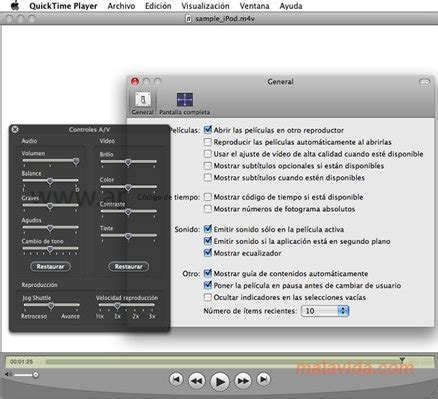Image resolution: width=438 pixels, height=399 pixels.
Task: Click the Color slider thumb
Action: tap(128, 188)
